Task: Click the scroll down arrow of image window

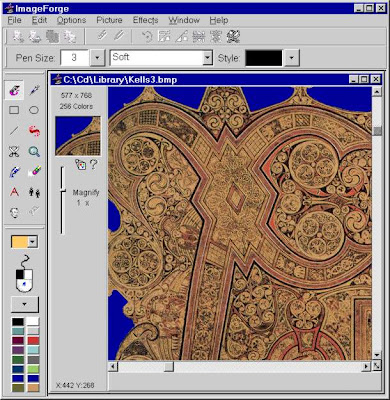Action: (377, 355)
